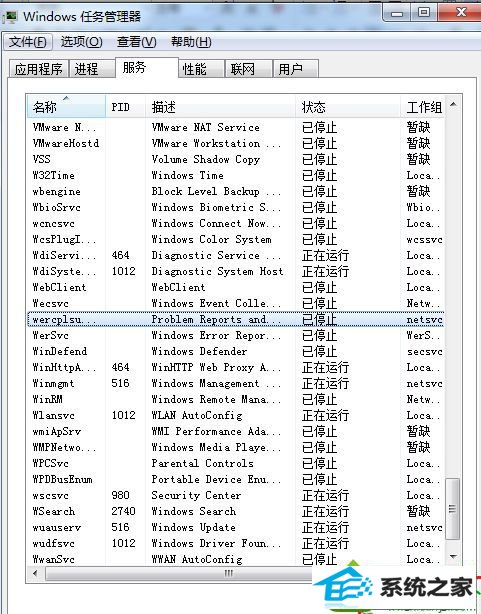This screenshot has width=481, height=614.
Task: Select the Wecsvc service row
Action: pyautogui.click(x=236, y=303)
